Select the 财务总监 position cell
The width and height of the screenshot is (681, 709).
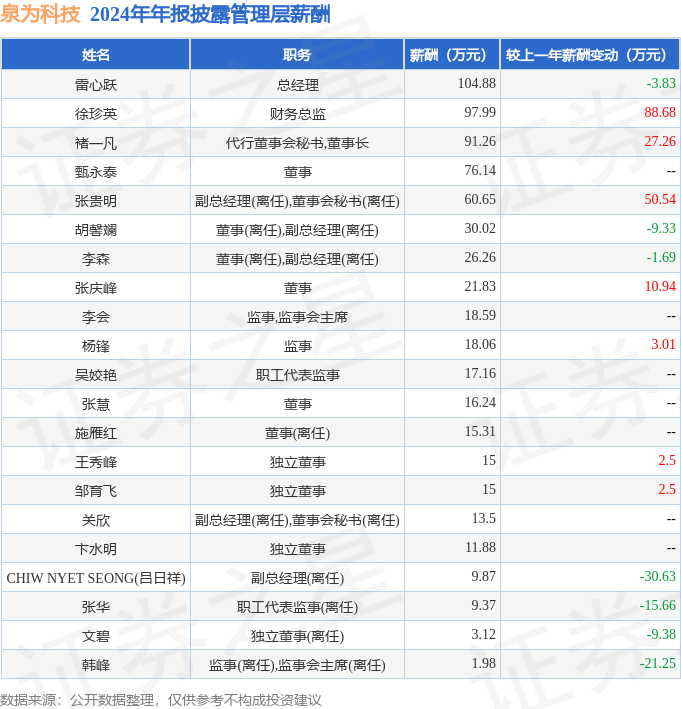click(297, 113)
